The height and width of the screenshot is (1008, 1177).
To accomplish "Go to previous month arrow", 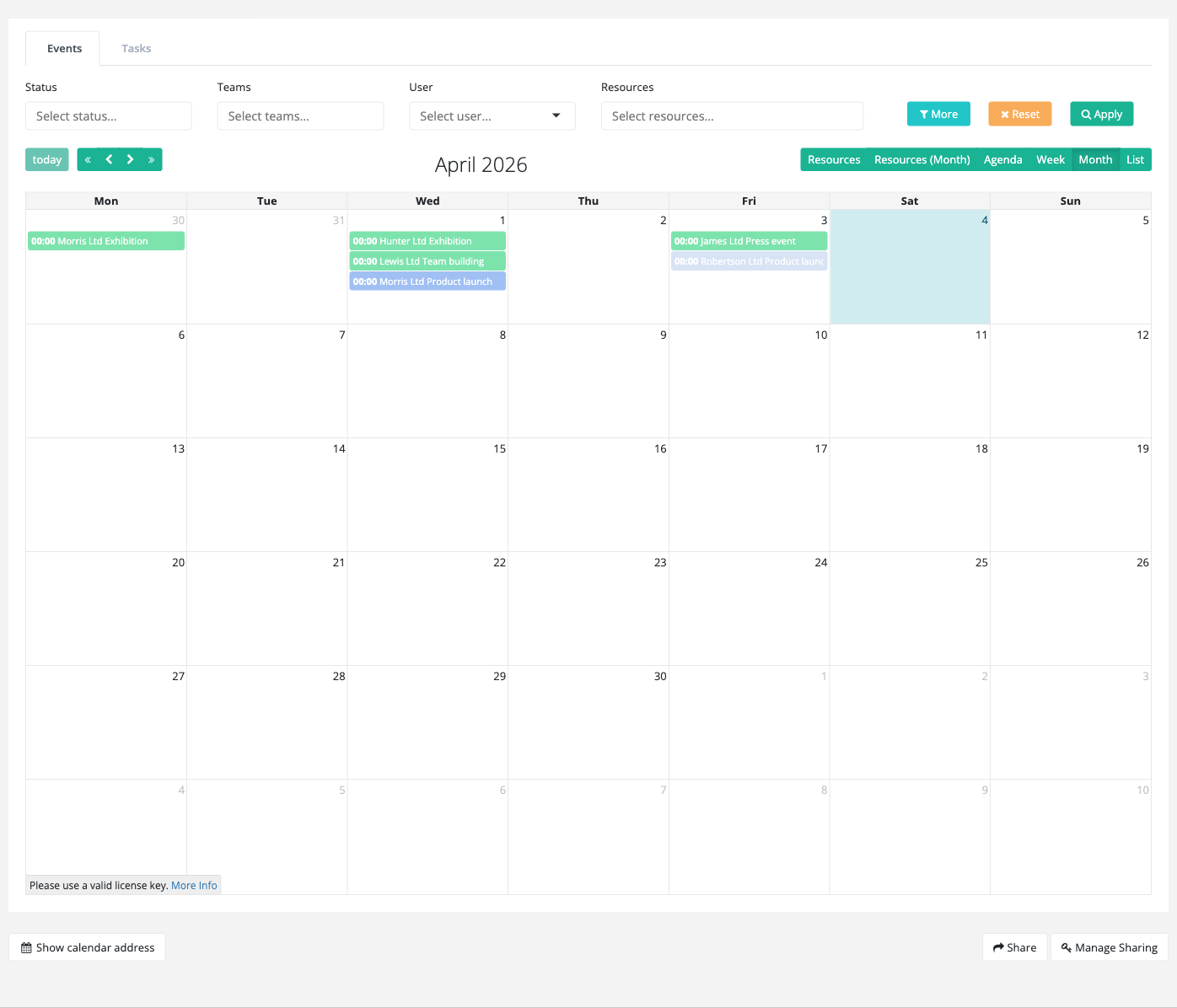I will click(109, 159).
